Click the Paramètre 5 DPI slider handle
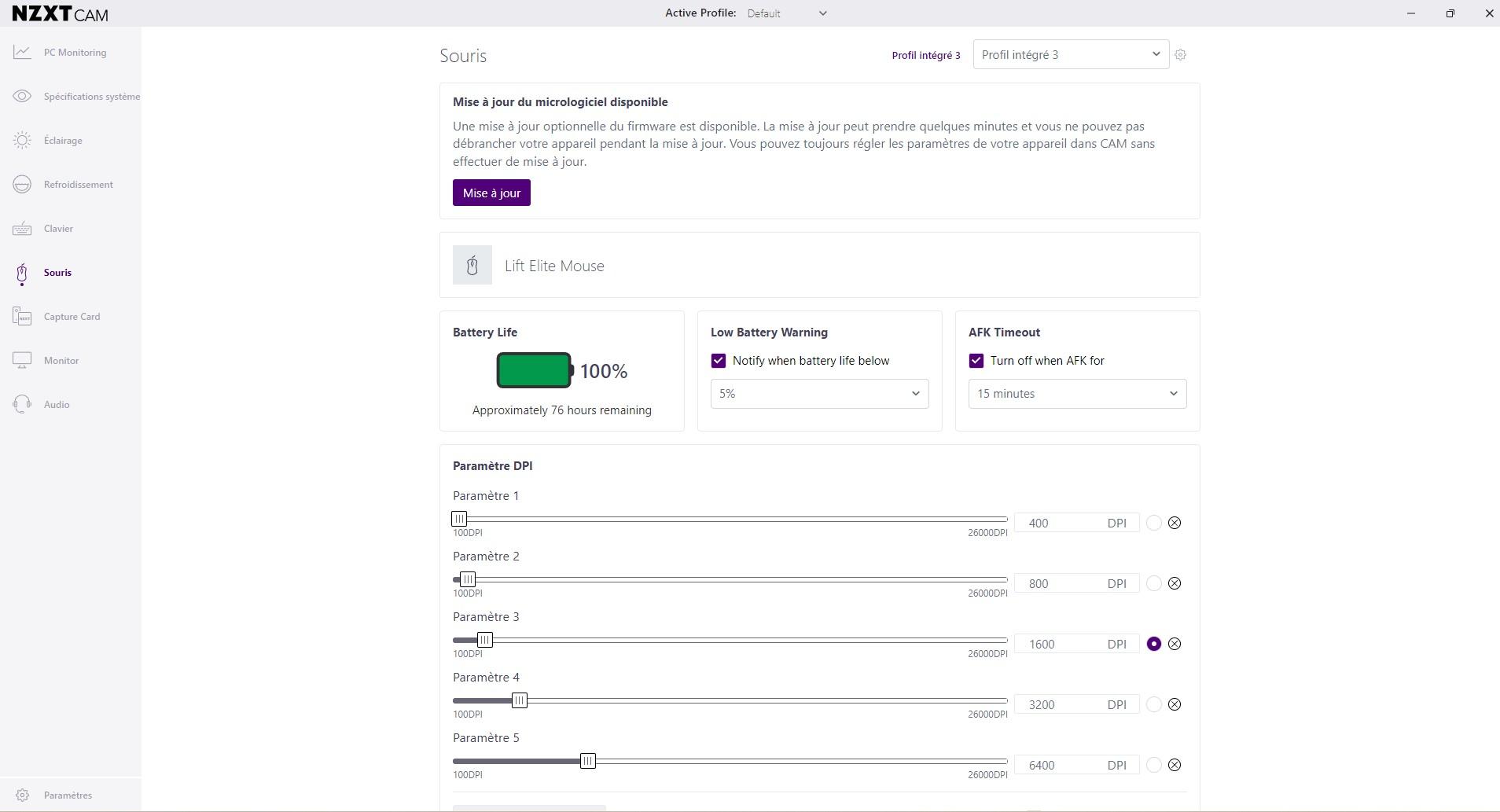 (x=587, y=761)
